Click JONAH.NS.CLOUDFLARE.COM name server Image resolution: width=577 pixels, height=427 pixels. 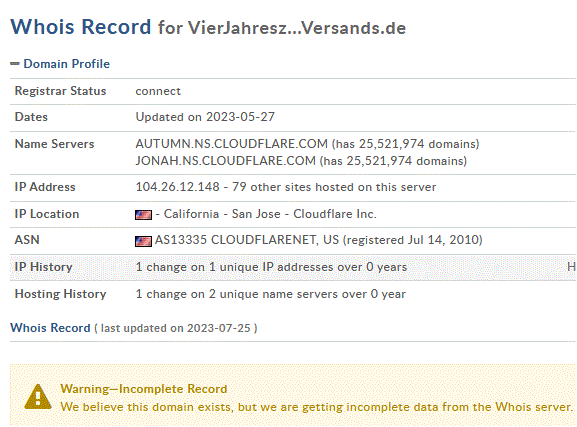tap(226, 161)
